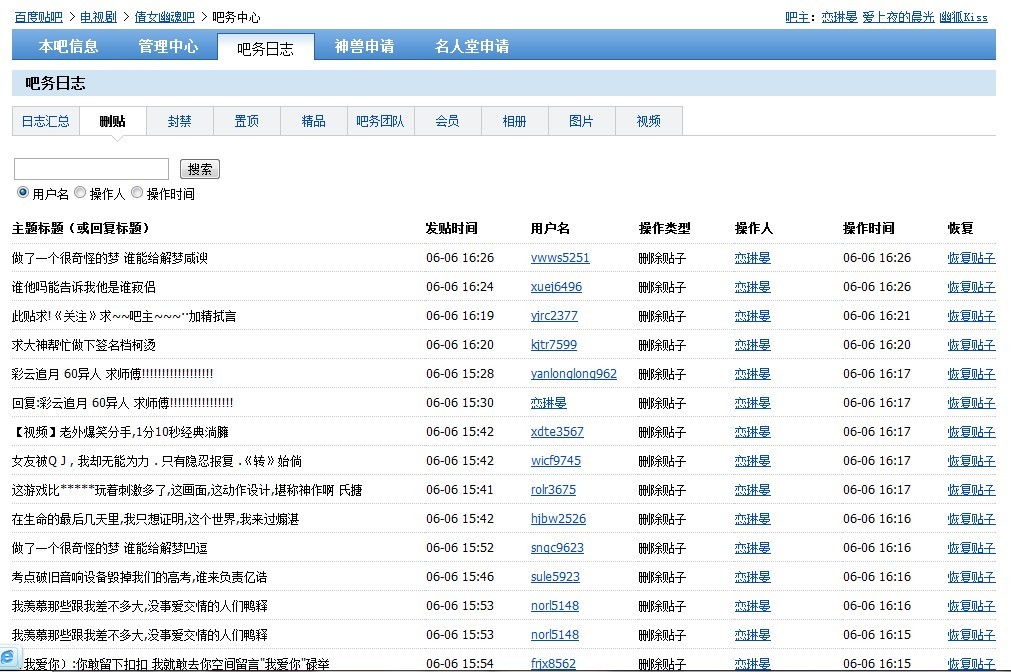Screen dimensions: 1011x672
Task: Open the 电视剧 breadcrumb link
Action: (99, 17)
